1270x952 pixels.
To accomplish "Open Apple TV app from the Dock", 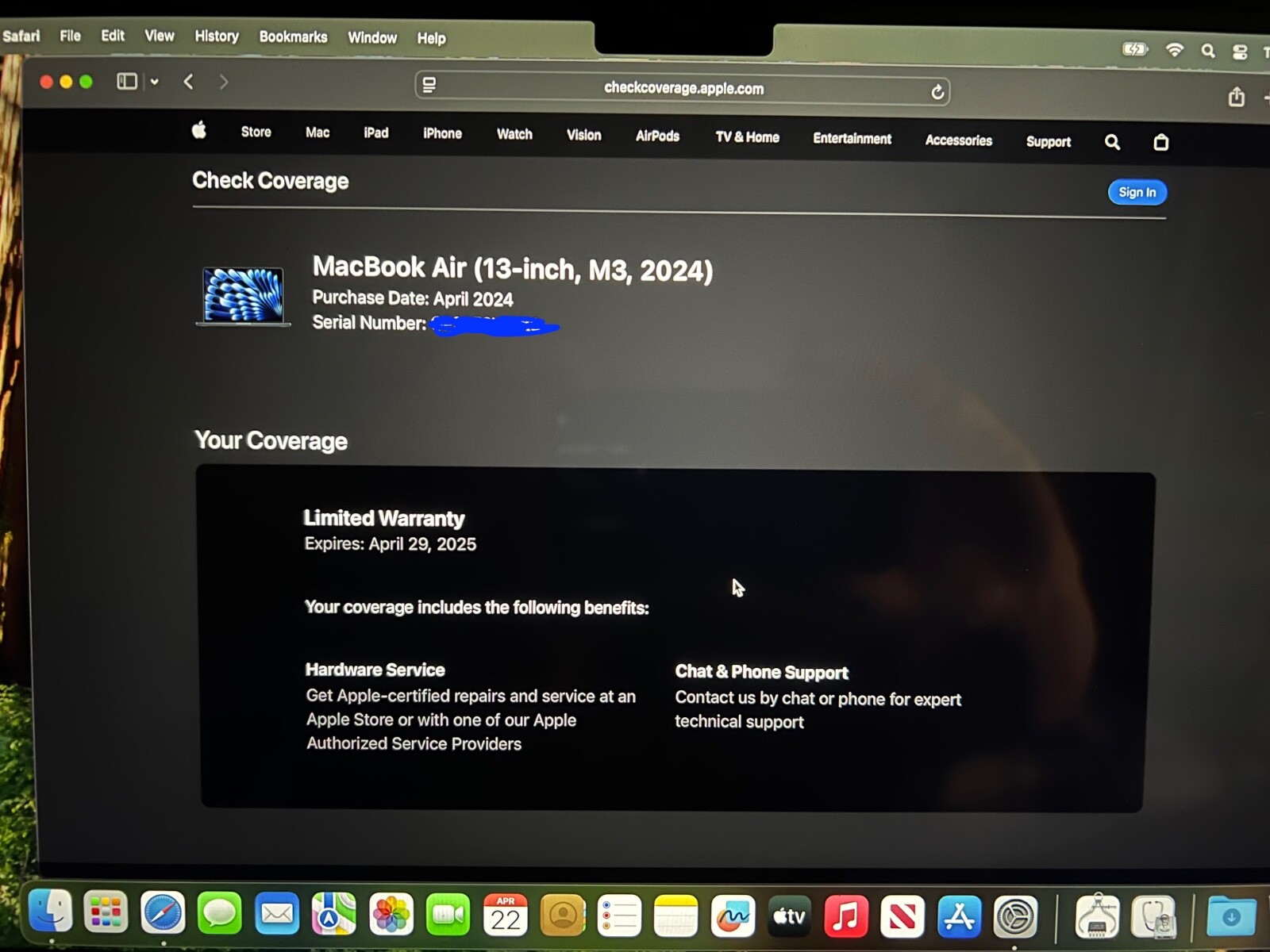I will 790,916.
